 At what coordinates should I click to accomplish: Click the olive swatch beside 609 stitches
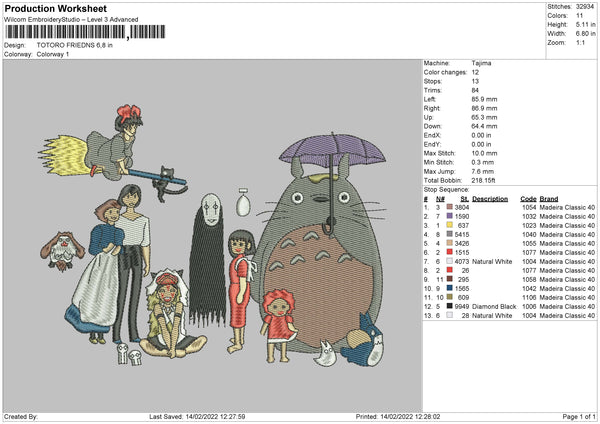click(450, 297)
